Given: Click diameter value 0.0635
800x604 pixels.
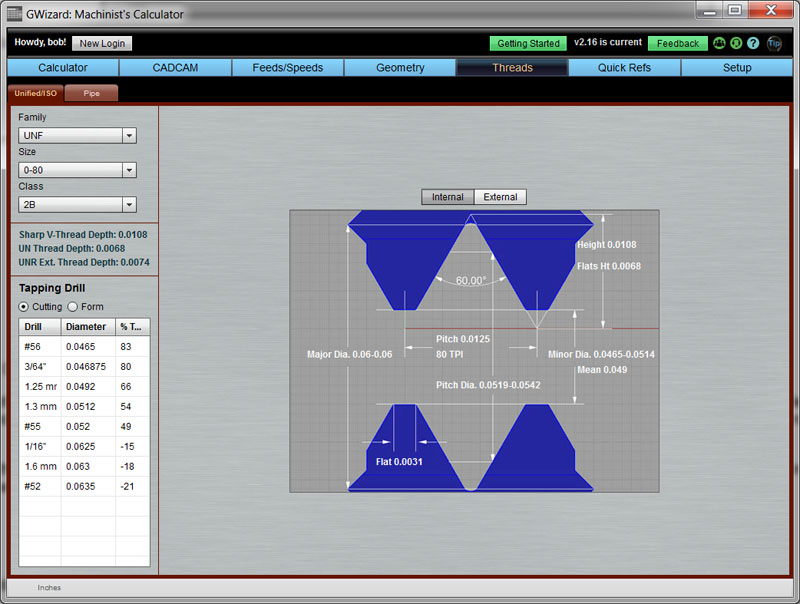Looking at the screenshot, I should coord(81,486).
